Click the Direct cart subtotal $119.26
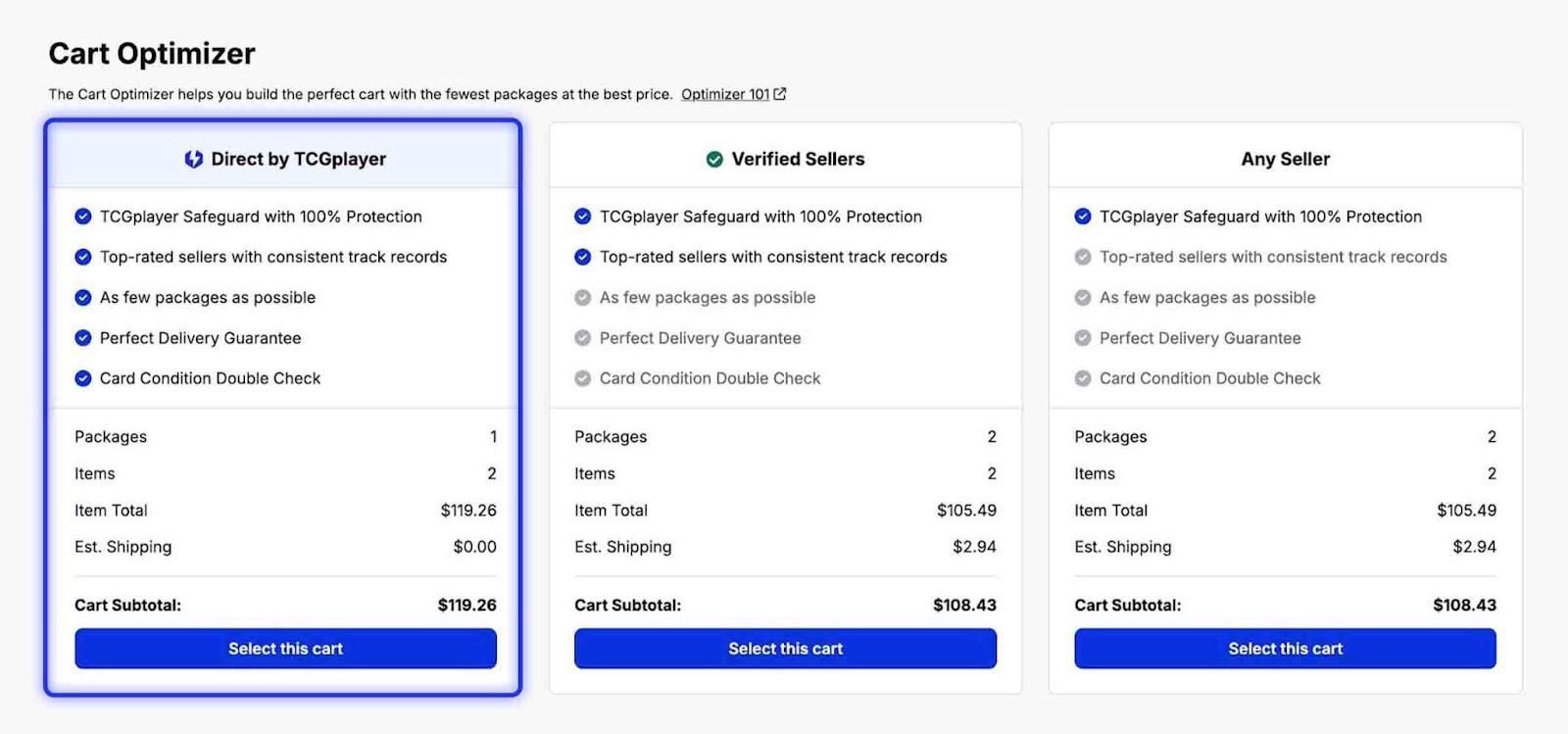The height and width of the screenshot is (734, 1568). coord(466,606)
